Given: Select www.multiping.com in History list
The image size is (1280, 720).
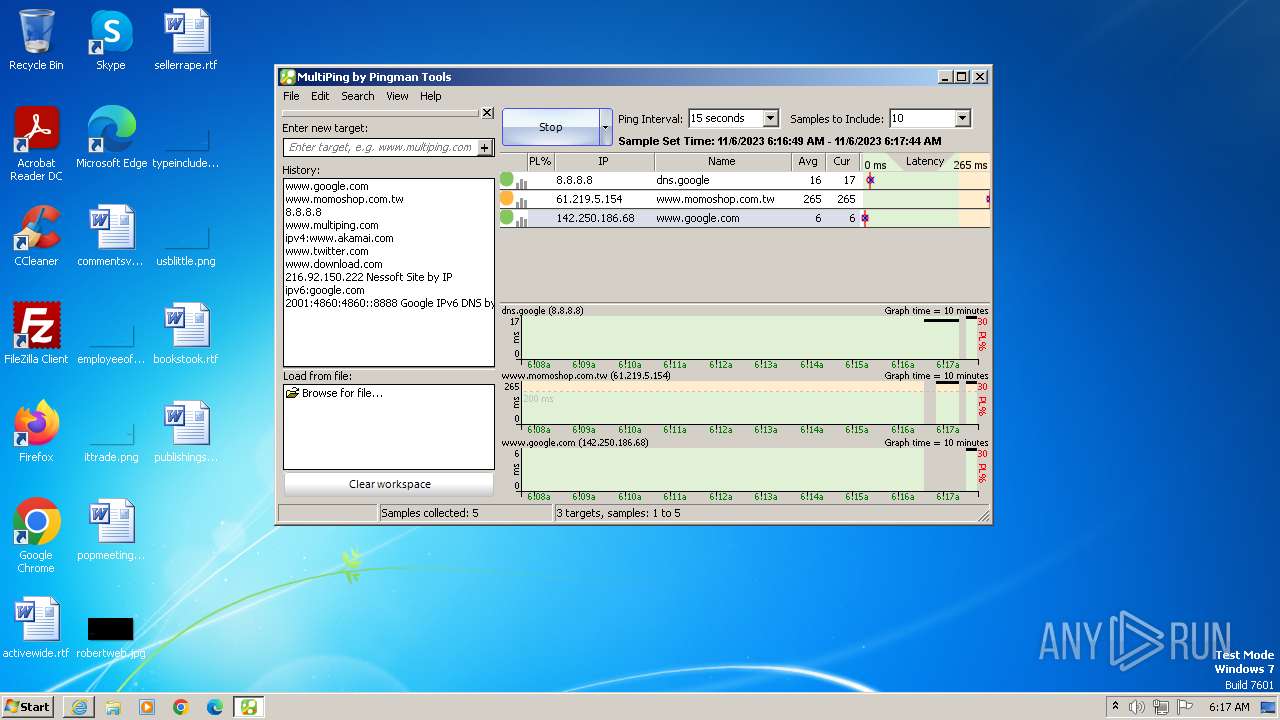Looking at the screenshot, I should [332, 225].
